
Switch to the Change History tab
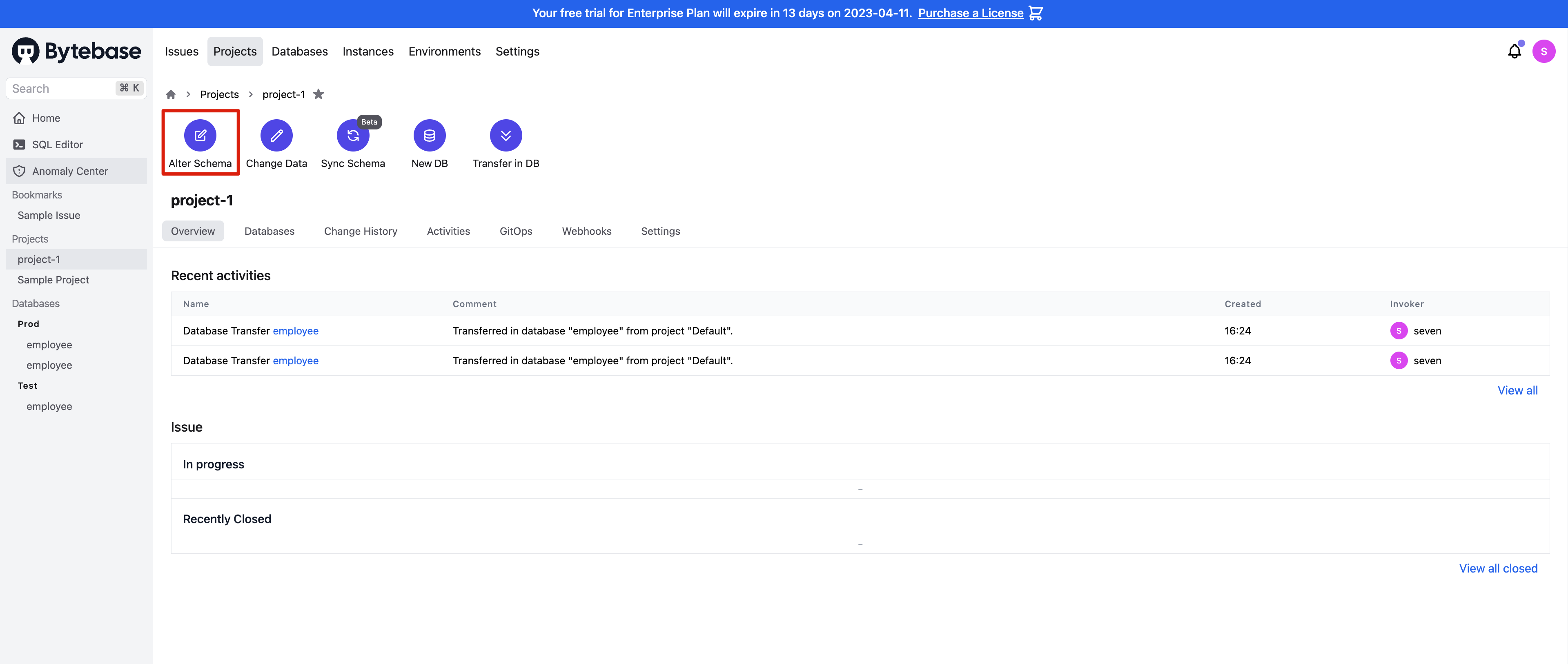360,231
